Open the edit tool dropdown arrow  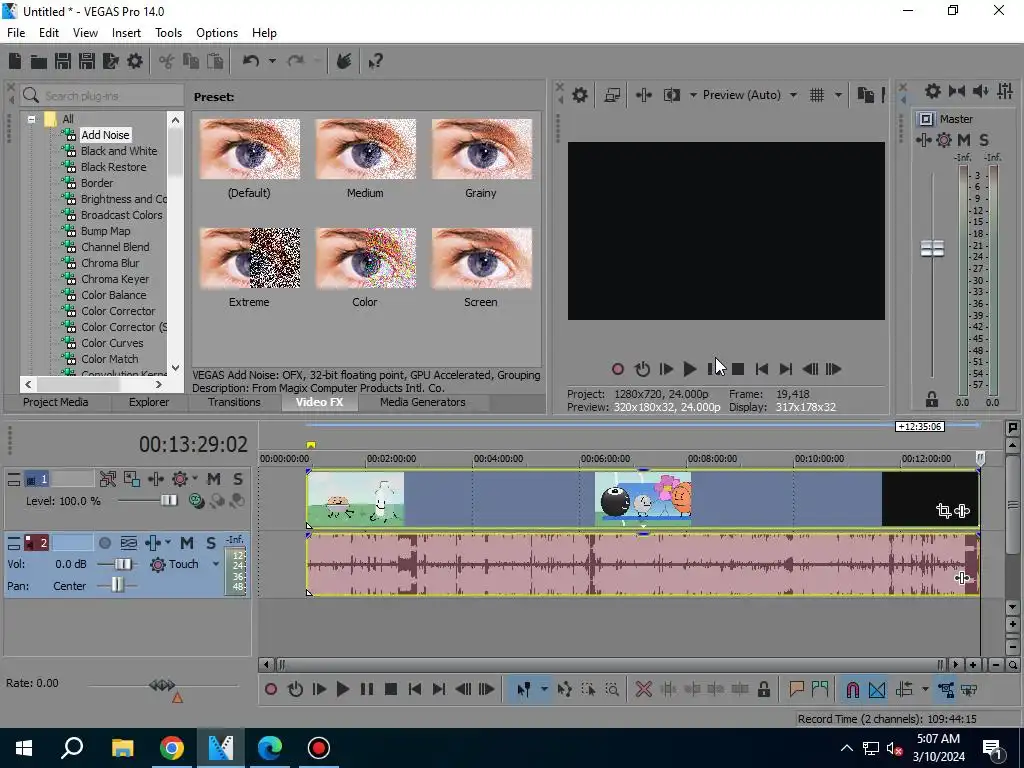(x=543, y=689)
